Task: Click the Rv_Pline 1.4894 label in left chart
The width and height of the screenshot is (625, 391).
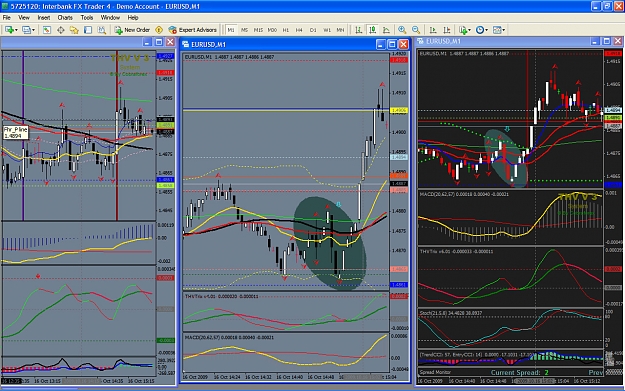Action: 16,132
